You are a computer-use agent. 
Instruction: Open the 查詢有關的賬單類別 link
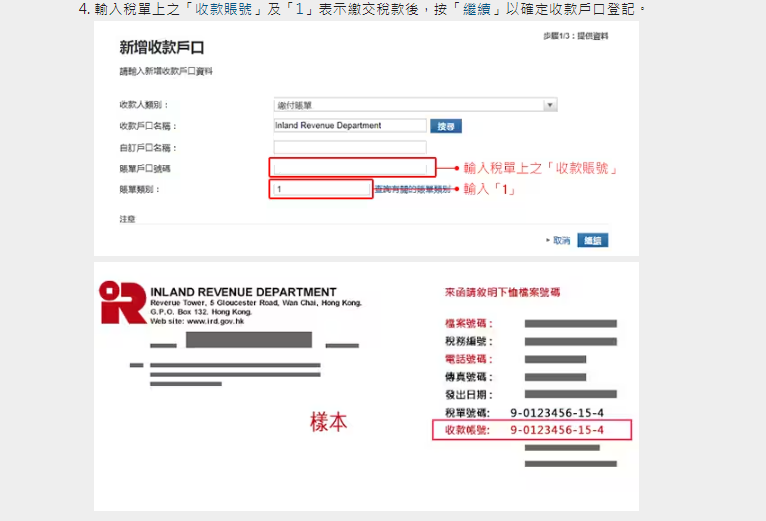[412, 189]
